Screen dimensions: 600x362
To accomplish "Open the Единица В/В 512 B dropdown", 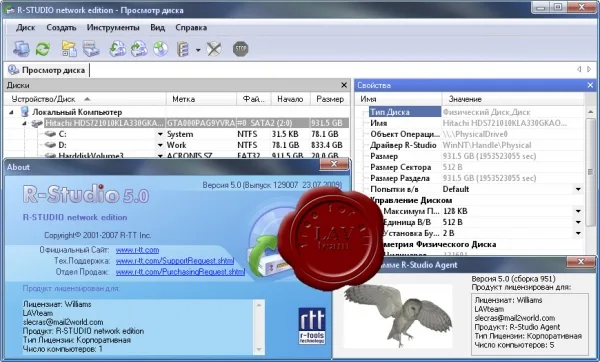I will 578,222.
